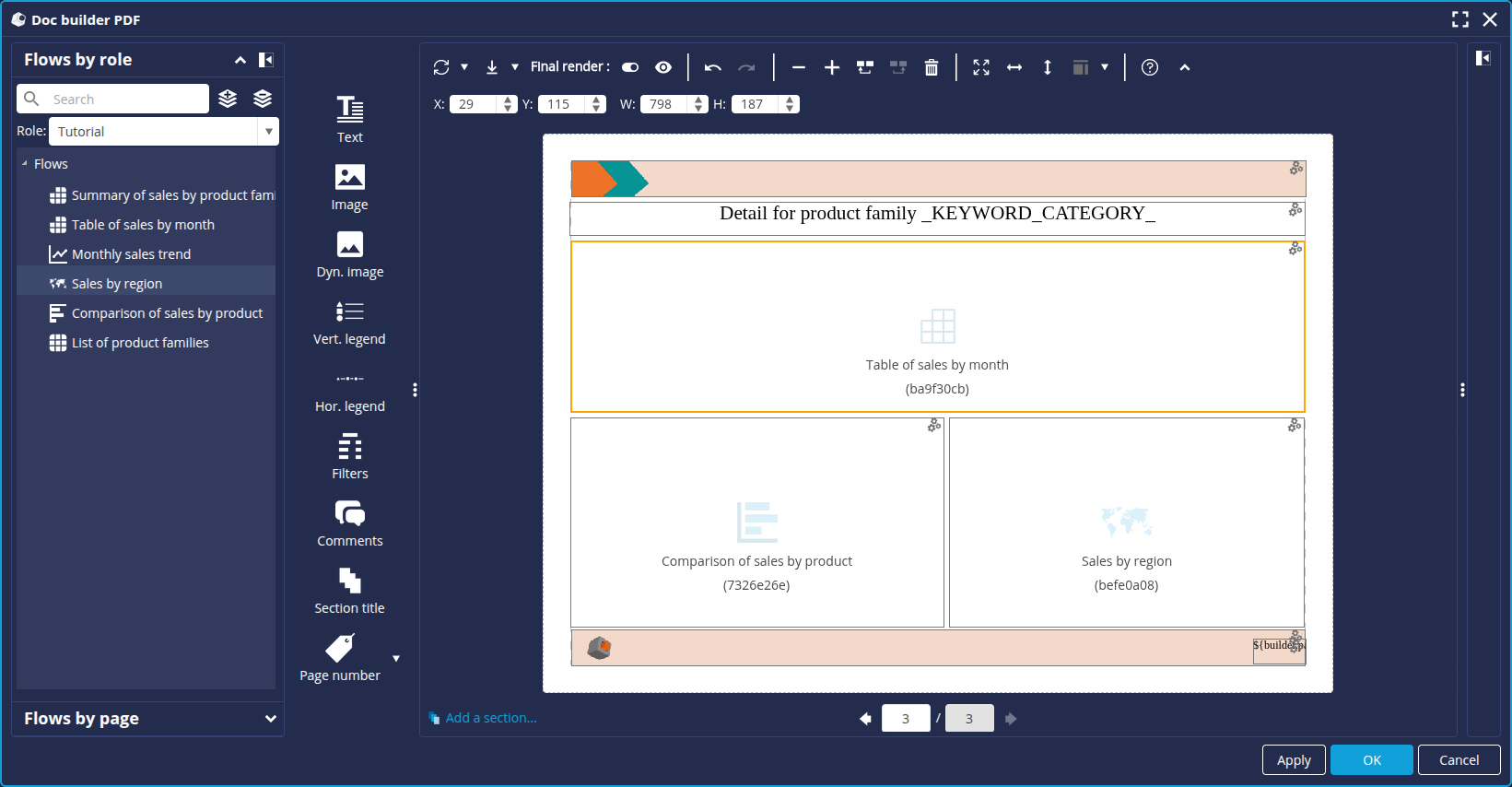Pick the Vert. legend element
Image resolution: width=1512 pixels, height=787 pixels.
point(349,323)
